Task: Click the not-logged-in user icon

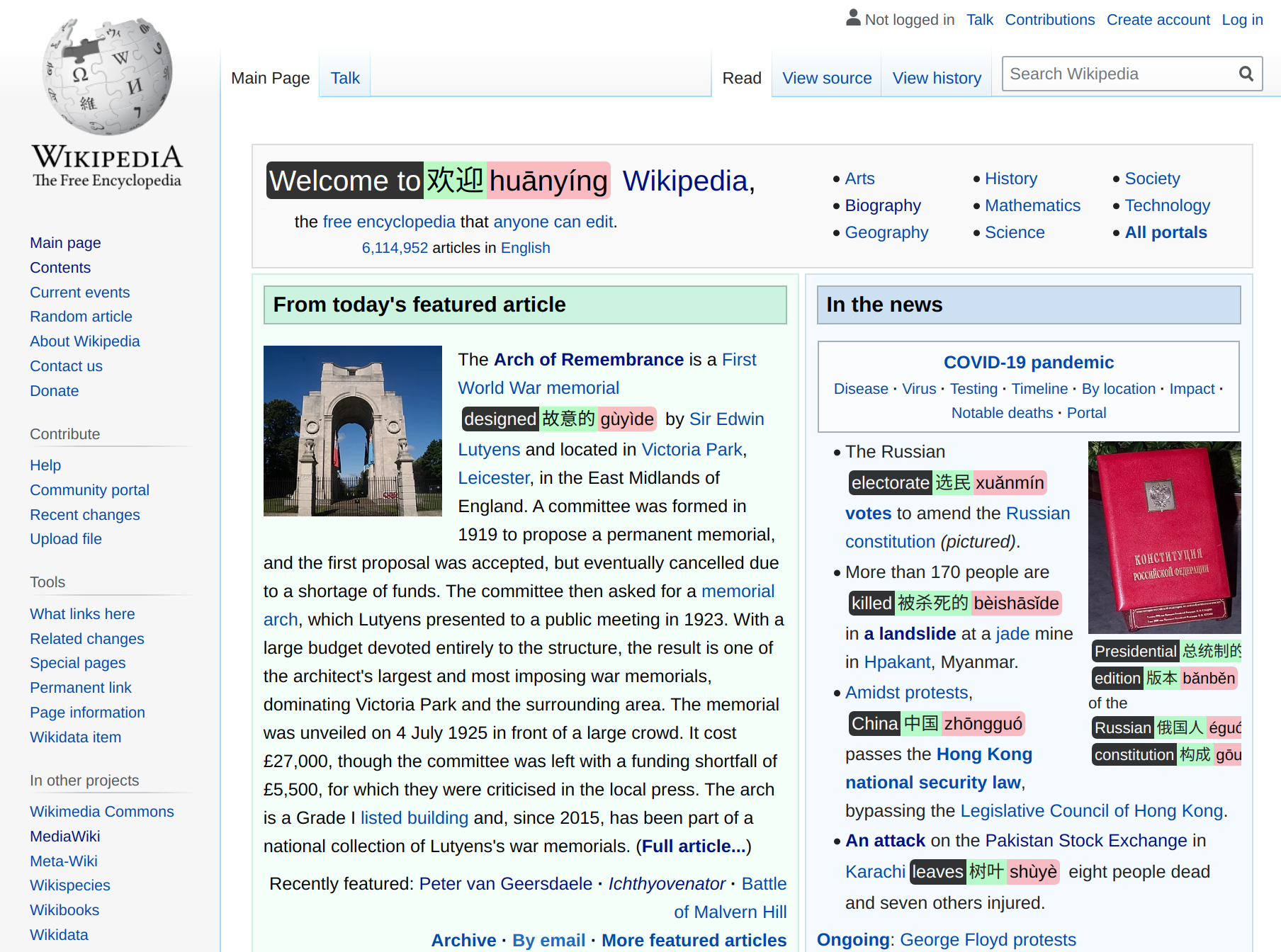Action: pyautogui.click(x=853, y=18)
